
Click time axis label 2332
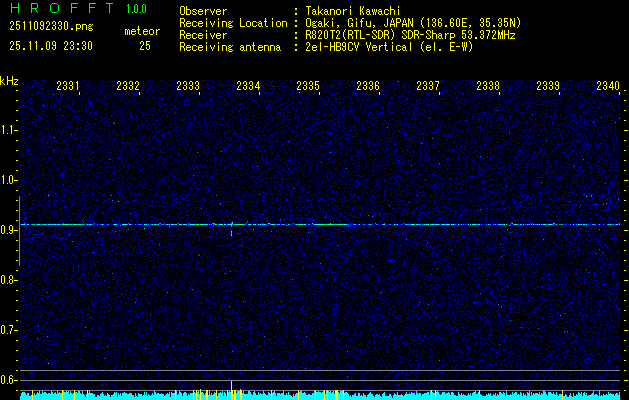tap(128, 85)
